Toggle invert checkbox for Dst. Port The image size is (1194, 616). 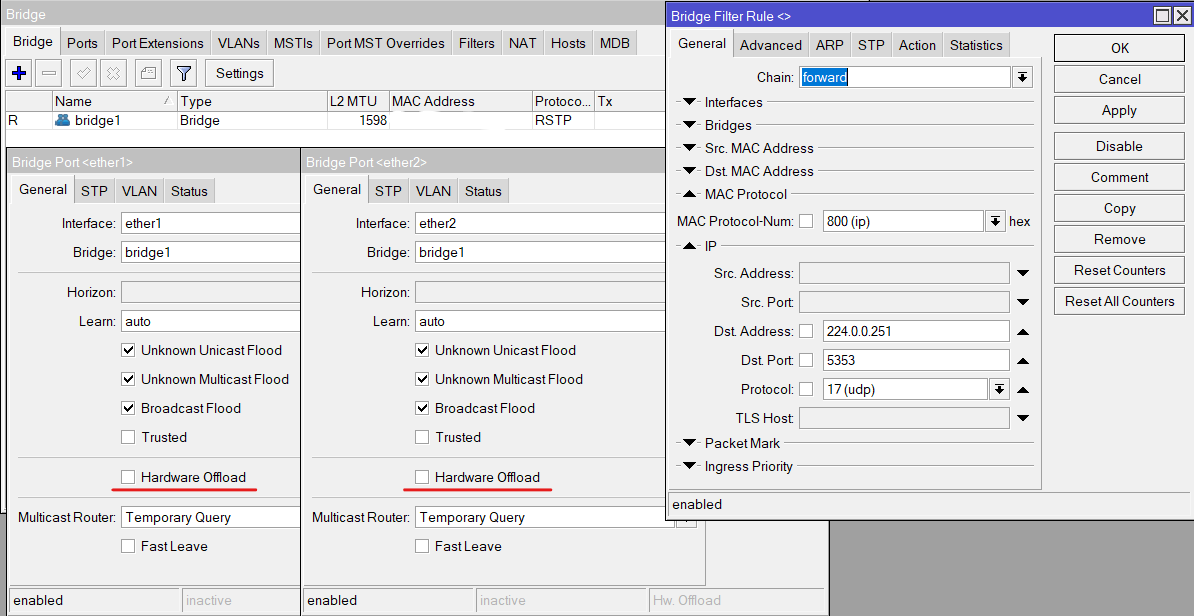click(x=806, y=360)
